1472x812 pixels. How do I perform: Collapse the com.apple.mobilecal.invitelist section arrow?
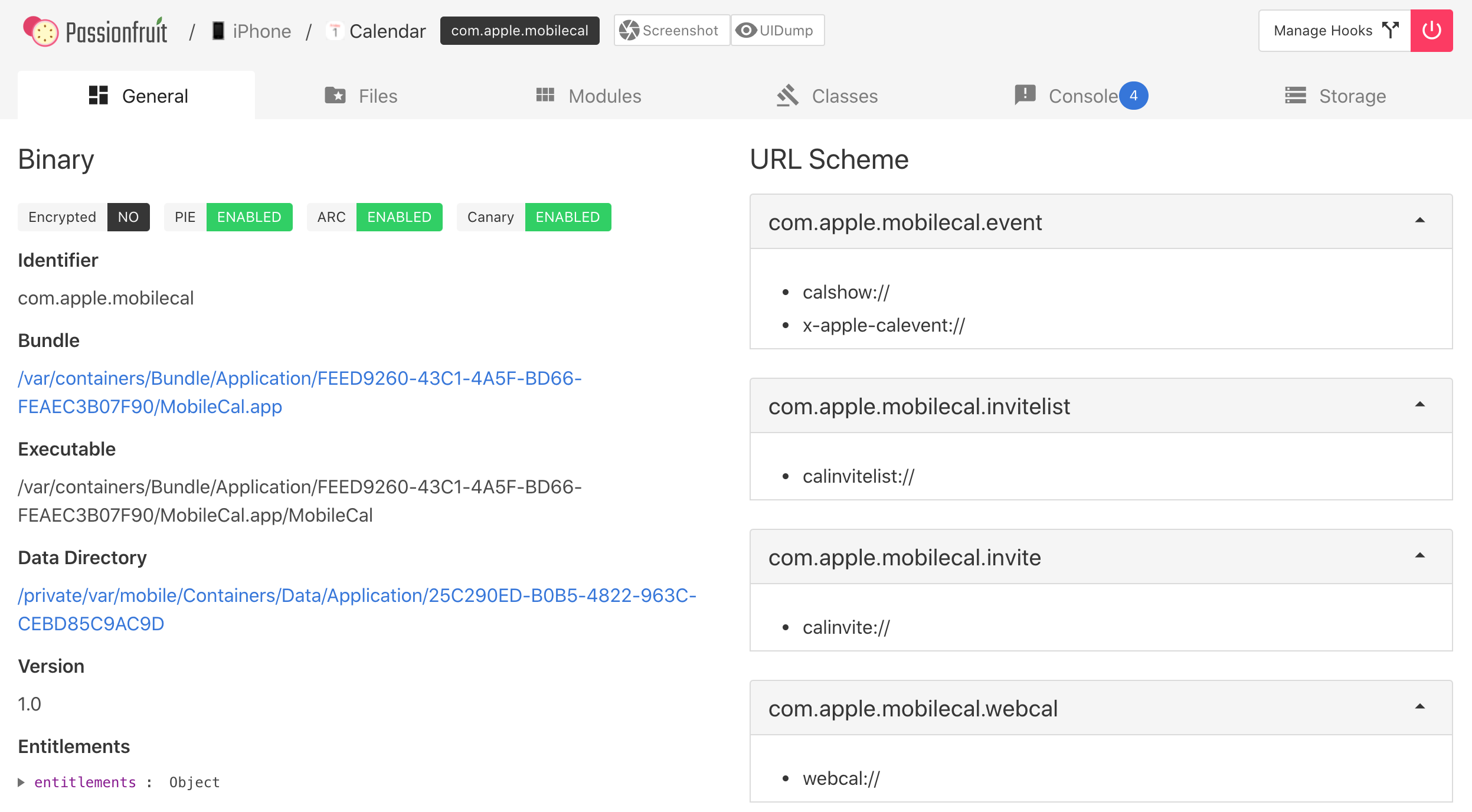1420,405
